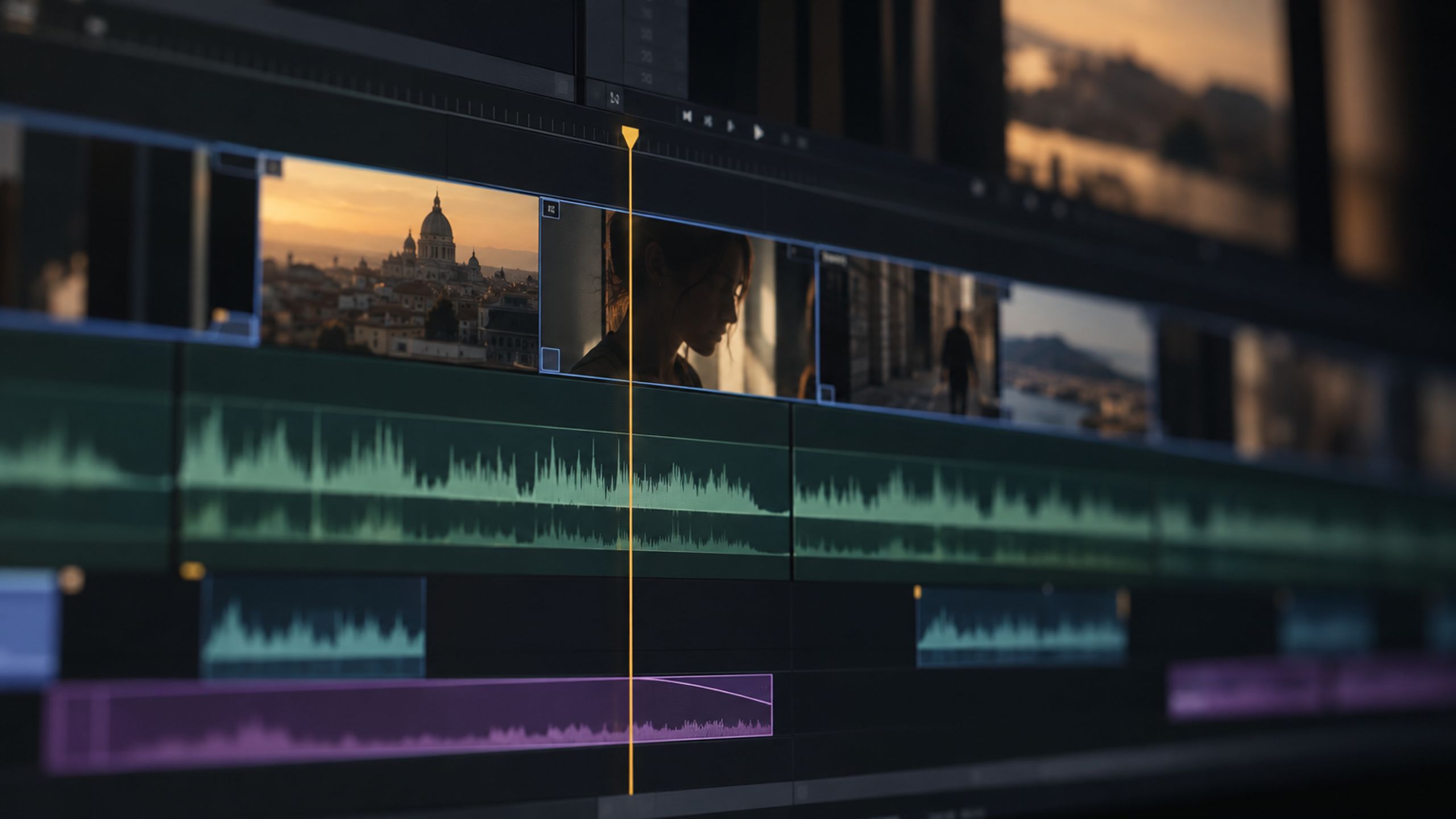This screenshot has height=819, width=1456.
Task: Click the second skip icon right of skip-to-start
Action: tap(708, 121)
